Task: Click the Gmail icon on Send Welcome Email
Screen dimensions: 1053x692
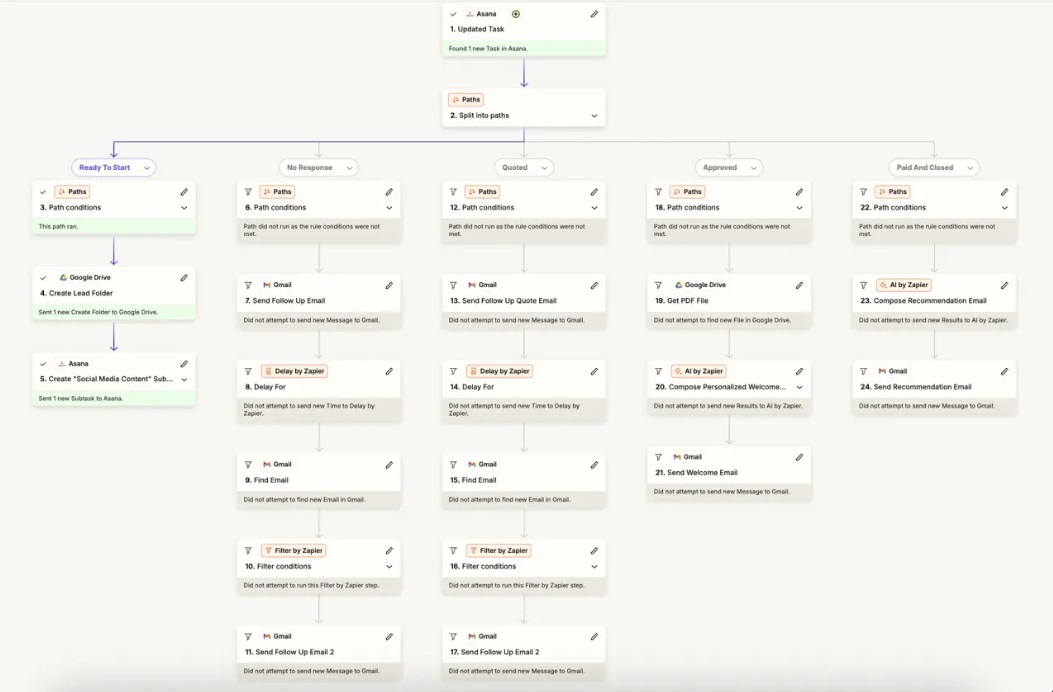Action: tap(676, 456)
